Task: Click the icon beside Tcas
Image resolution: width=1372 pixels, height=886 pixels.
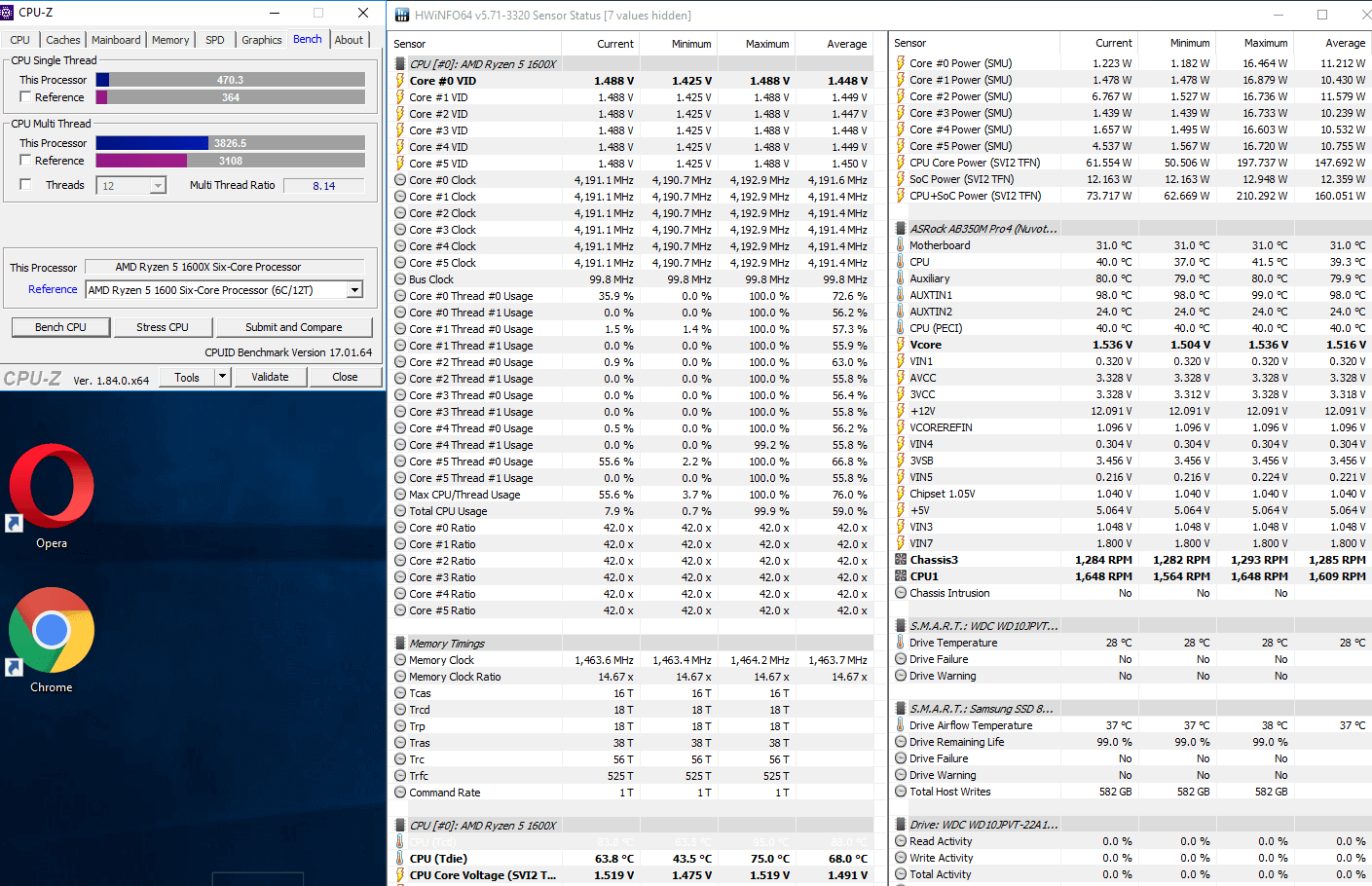Action: 400,693
